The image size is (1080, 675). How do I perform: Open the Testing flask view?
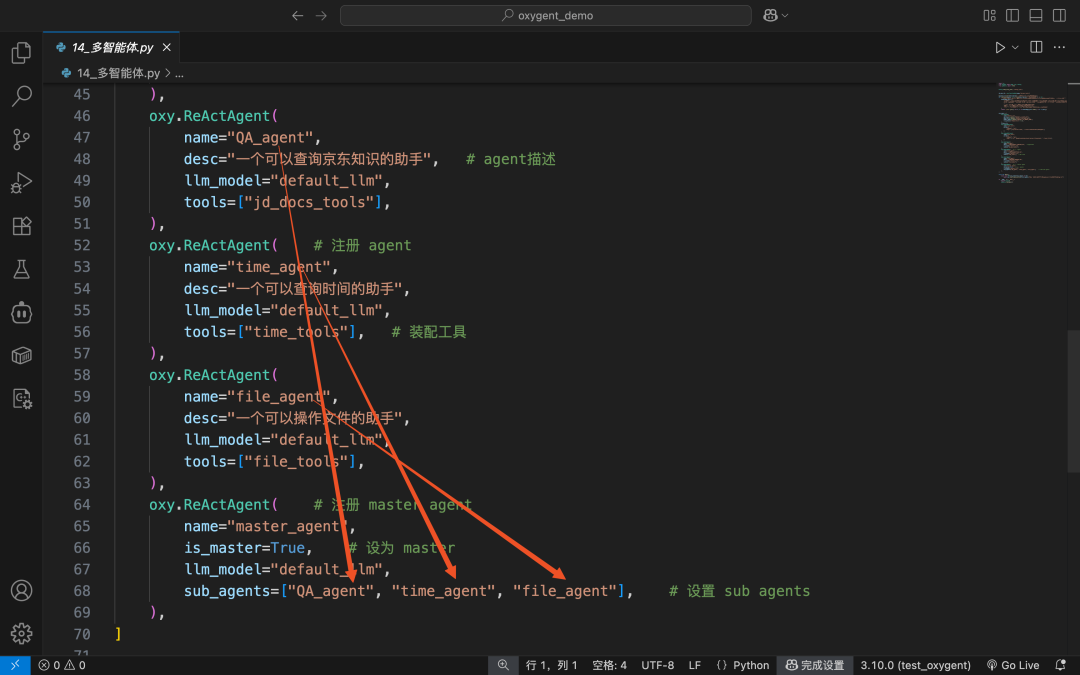21,269
